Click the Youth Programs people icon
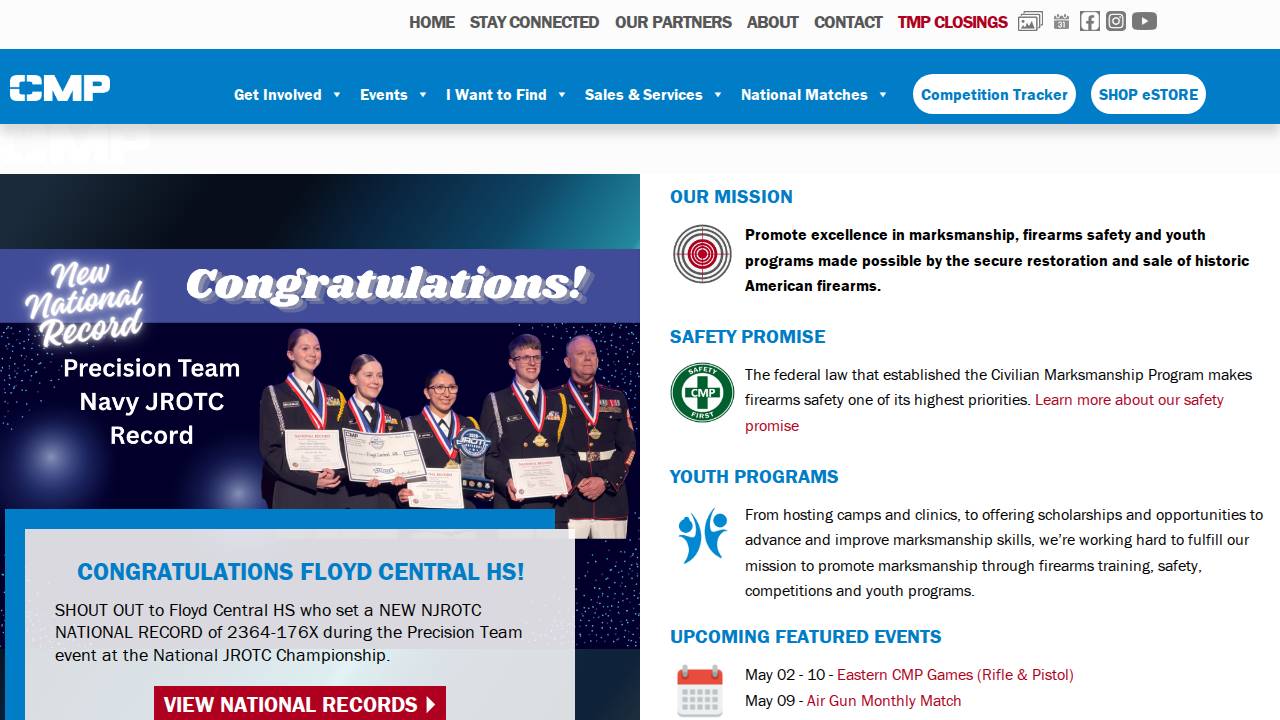1280x720 pixels. tap(701, 536)
